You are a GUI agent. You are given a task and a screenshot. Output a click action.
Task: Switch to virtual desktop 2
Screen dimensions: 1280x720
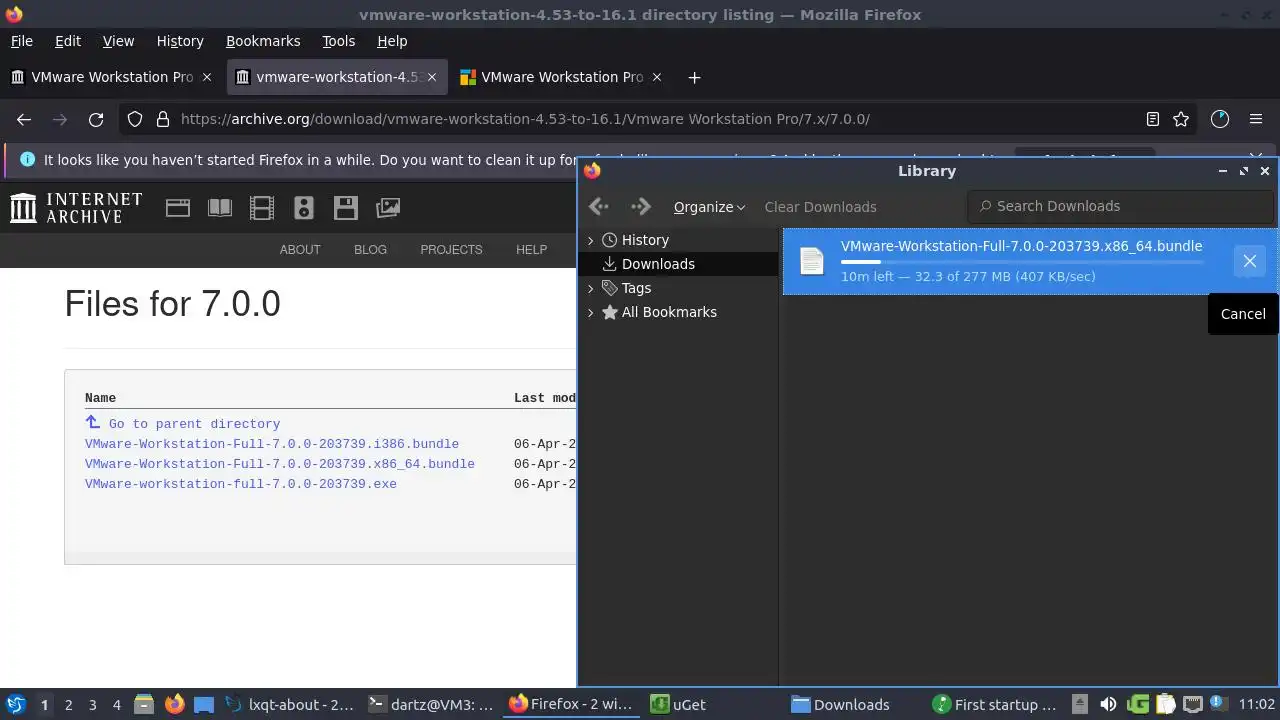(x=69, y=704)
